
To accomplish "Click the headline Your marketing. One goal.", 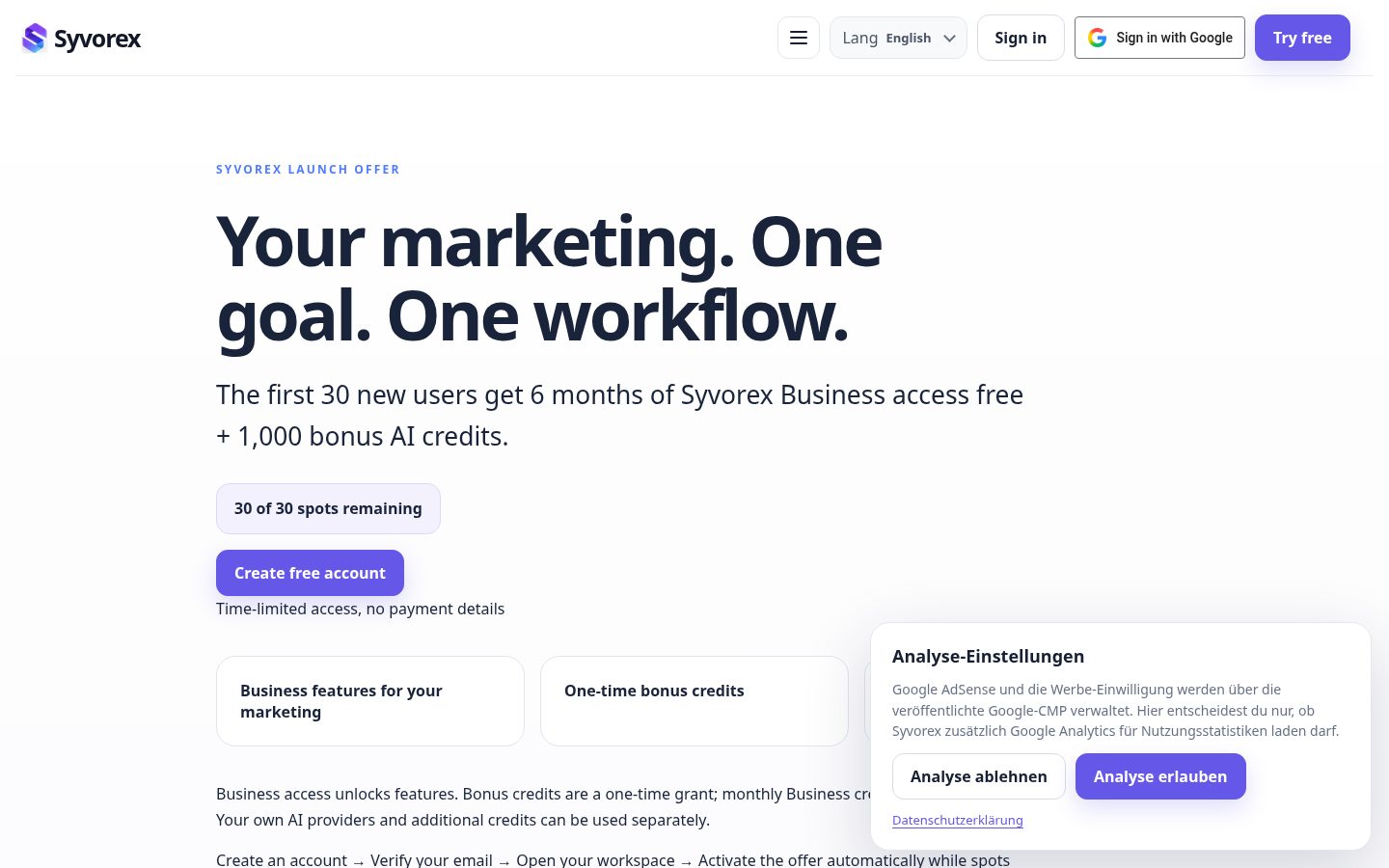I will tap(549, 278).
